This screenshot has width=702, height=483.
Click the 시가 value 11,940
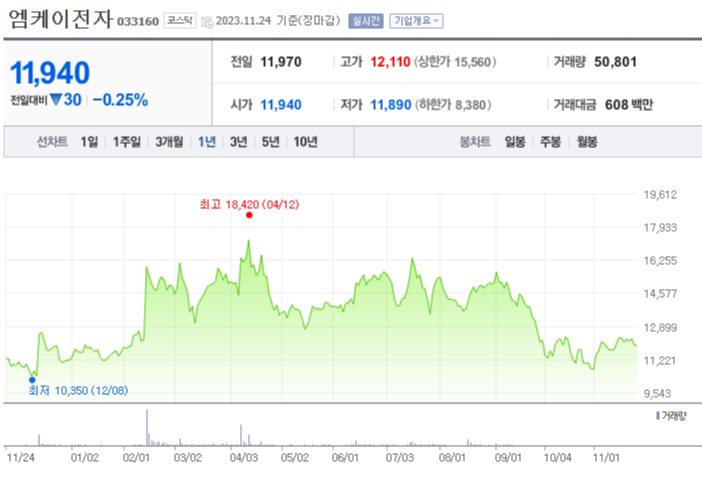point(281,105)
